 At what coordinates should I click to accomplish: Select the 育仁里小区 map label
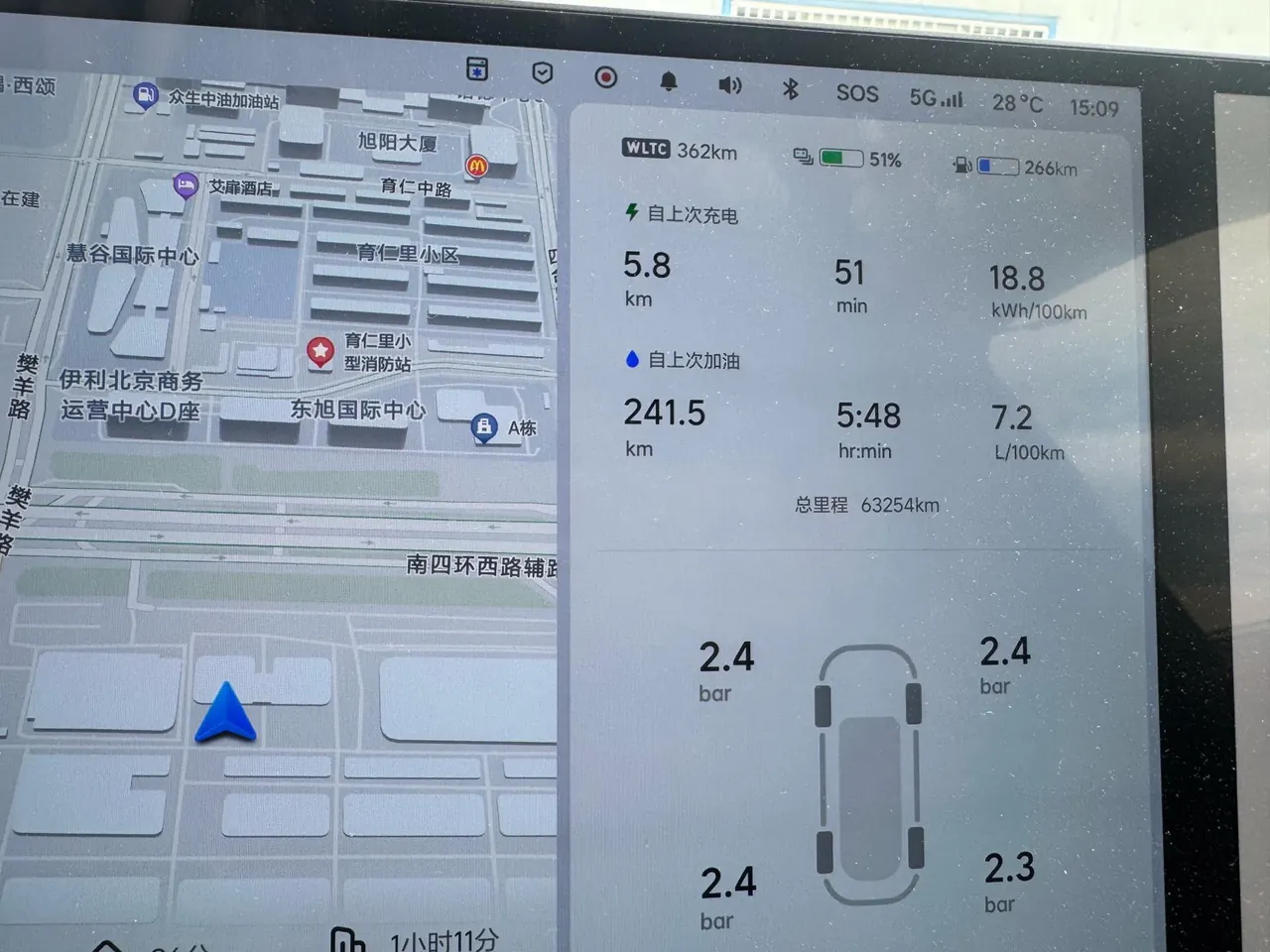pos(408,254)
